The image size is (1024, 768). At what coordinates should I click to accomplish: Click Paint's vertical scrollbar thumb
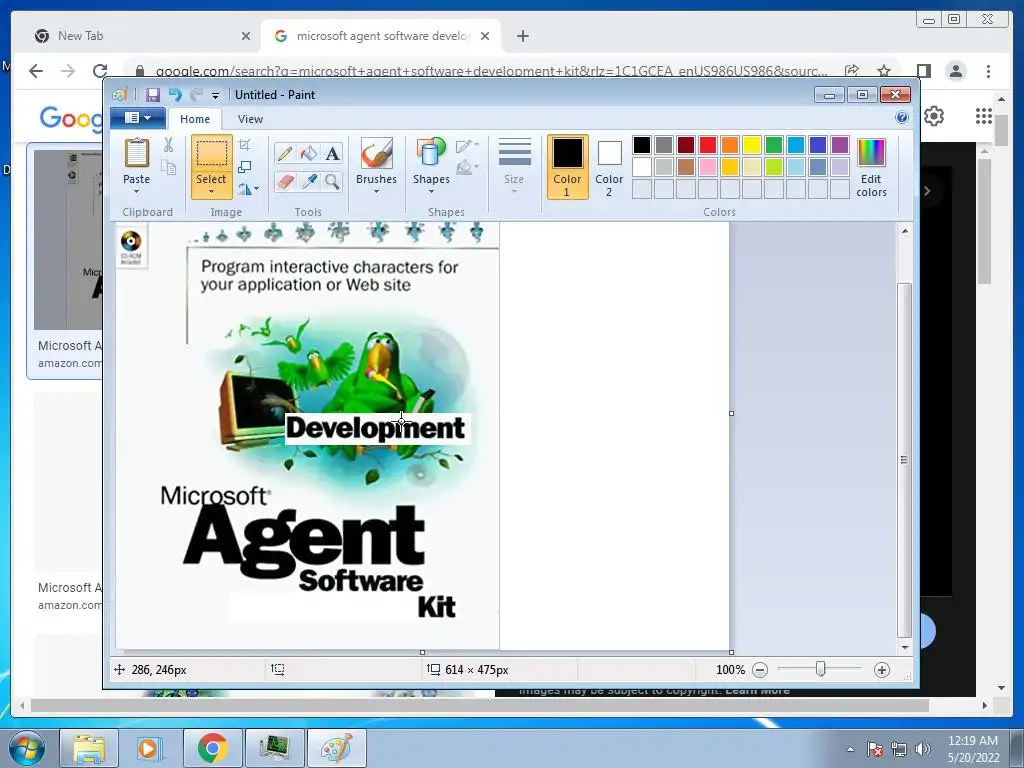pos(904,460)
